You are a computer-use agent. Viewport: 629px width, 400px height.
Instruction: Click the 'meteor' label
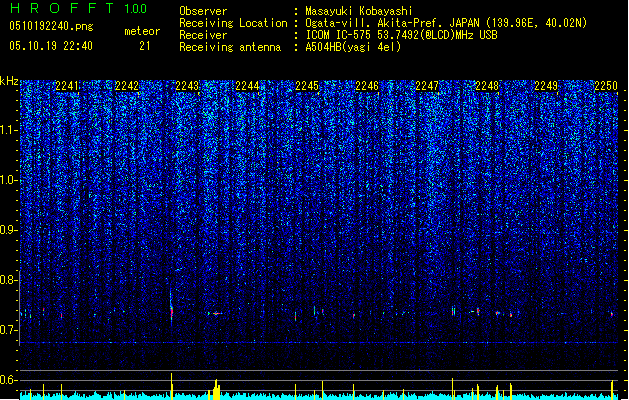[142, 31]
